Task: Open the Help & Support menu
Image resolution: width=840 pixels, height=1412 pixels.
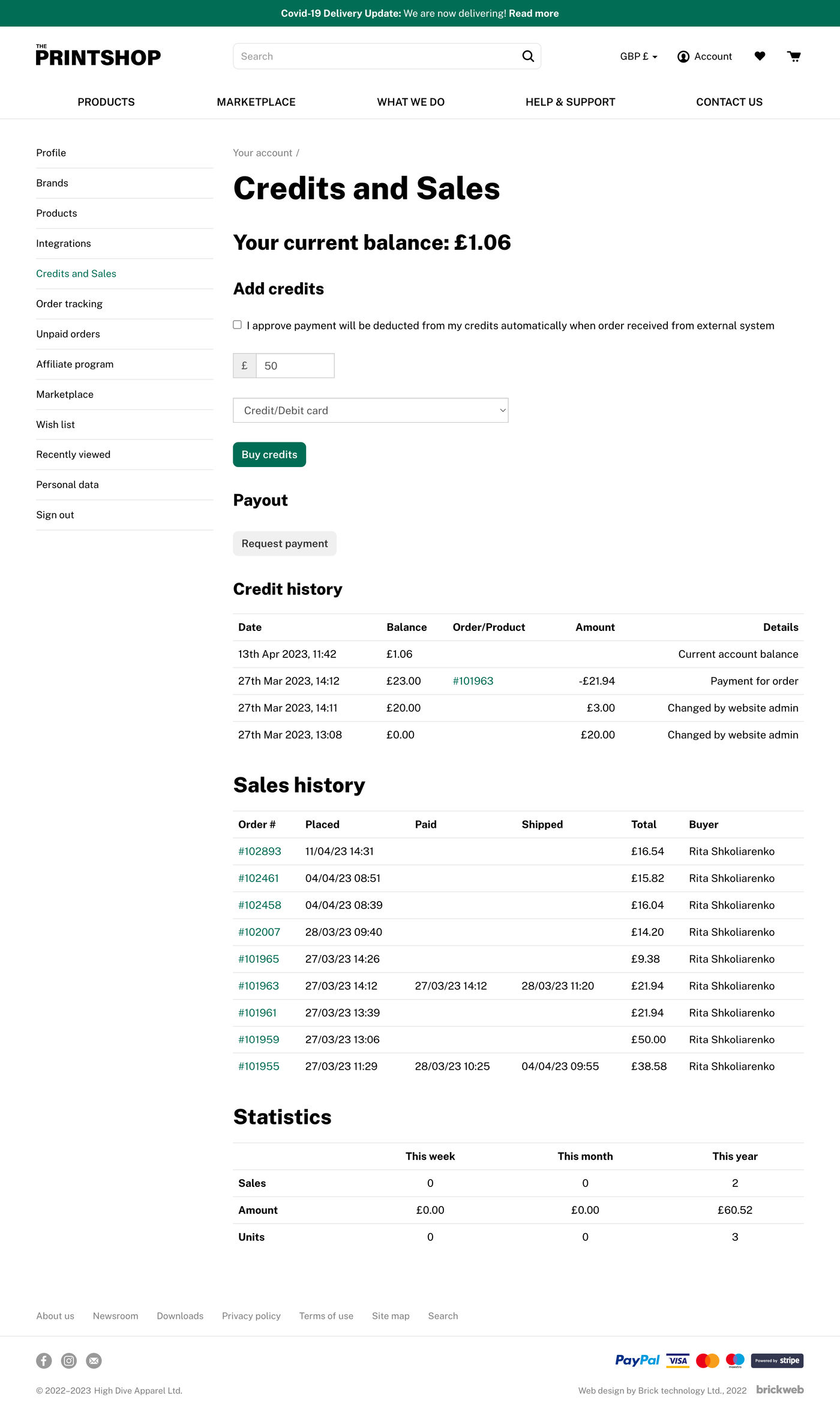Action: pos(570,102)
